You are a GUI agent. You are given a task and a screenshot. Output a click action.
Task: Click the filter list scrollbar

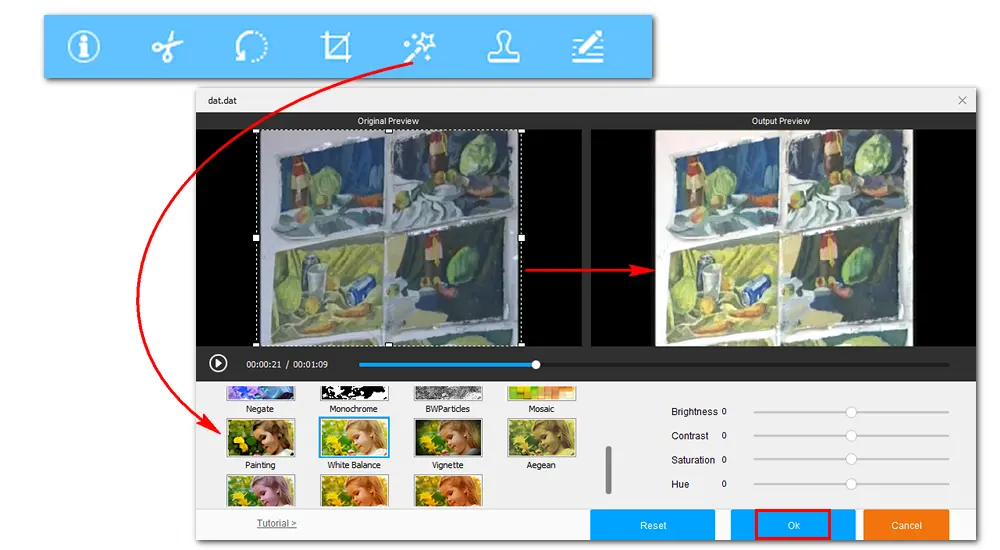[608, 470]
